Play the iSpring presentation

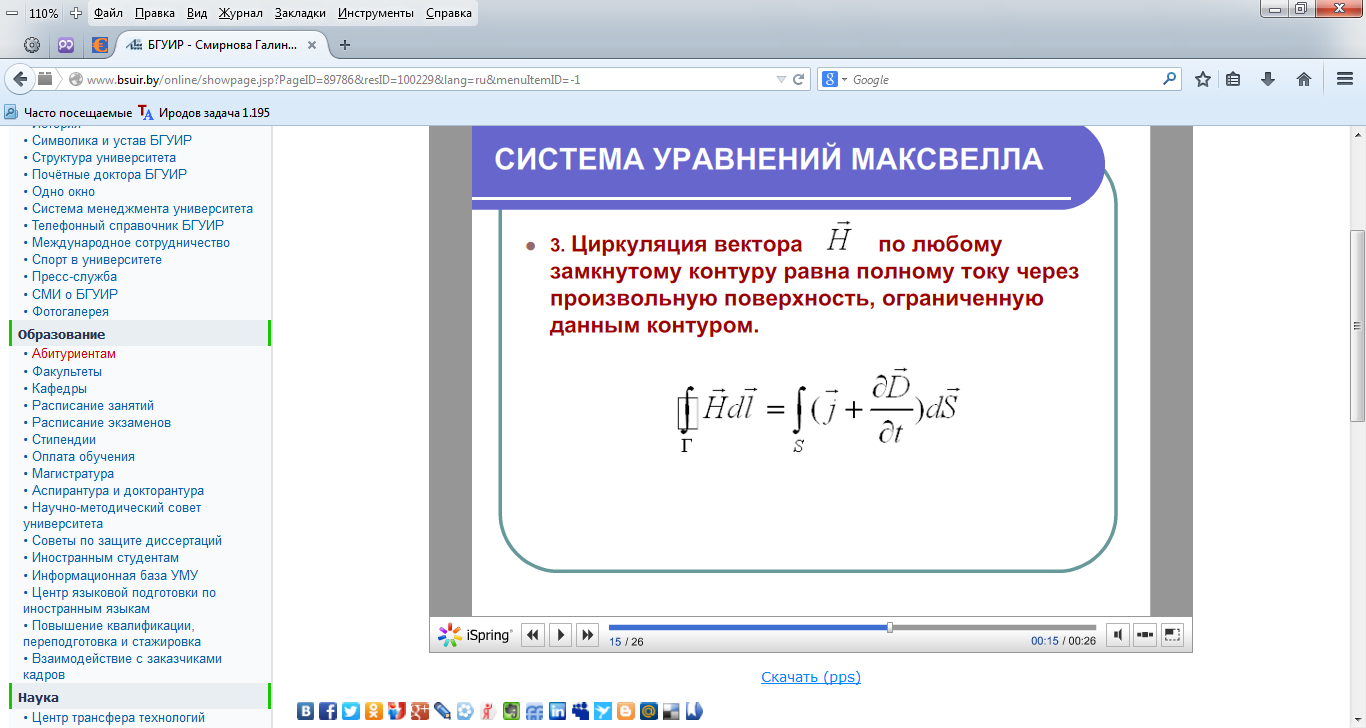click(561, 634)
